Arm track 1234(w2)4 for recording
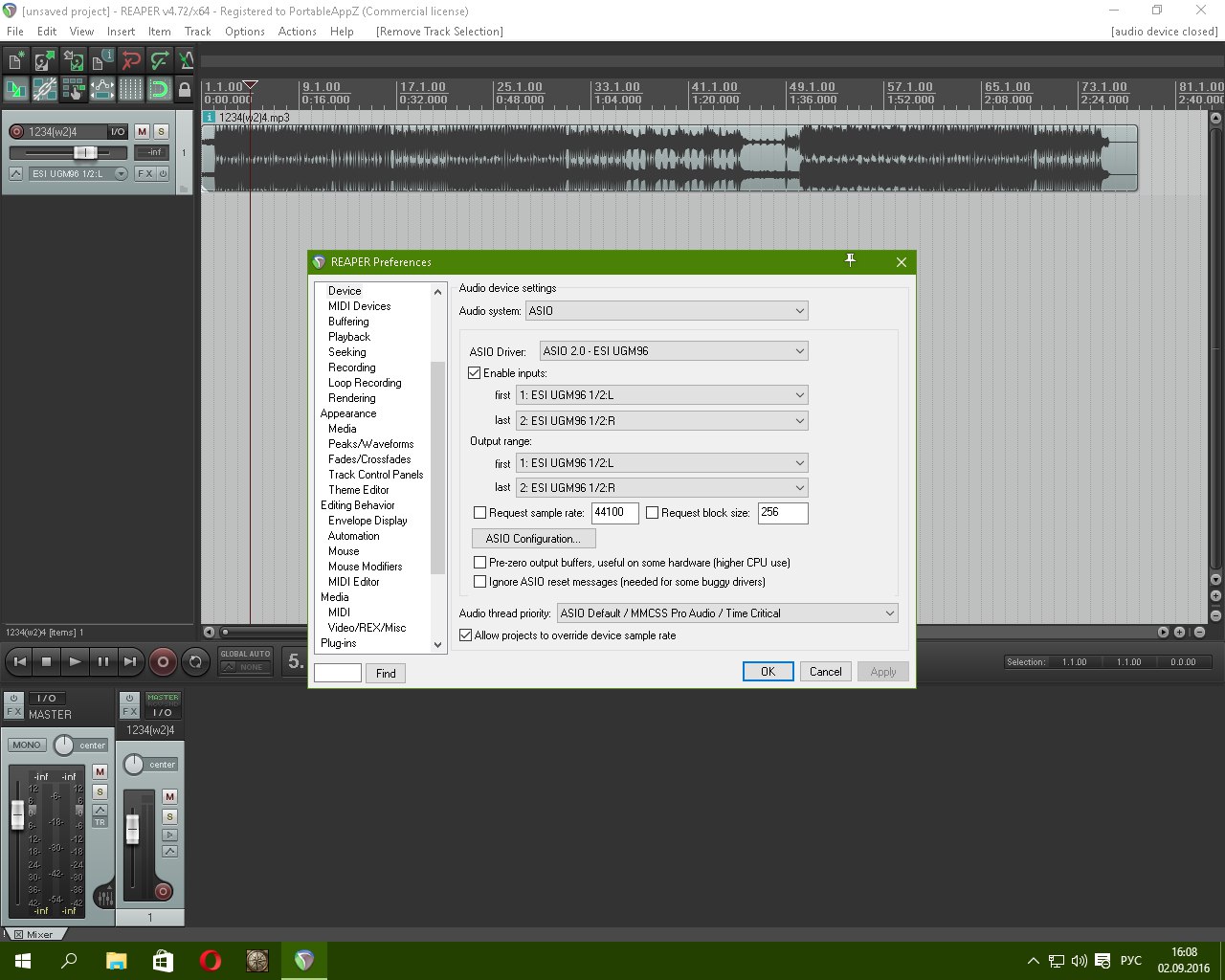The image size is (1225, 980). 16,132
